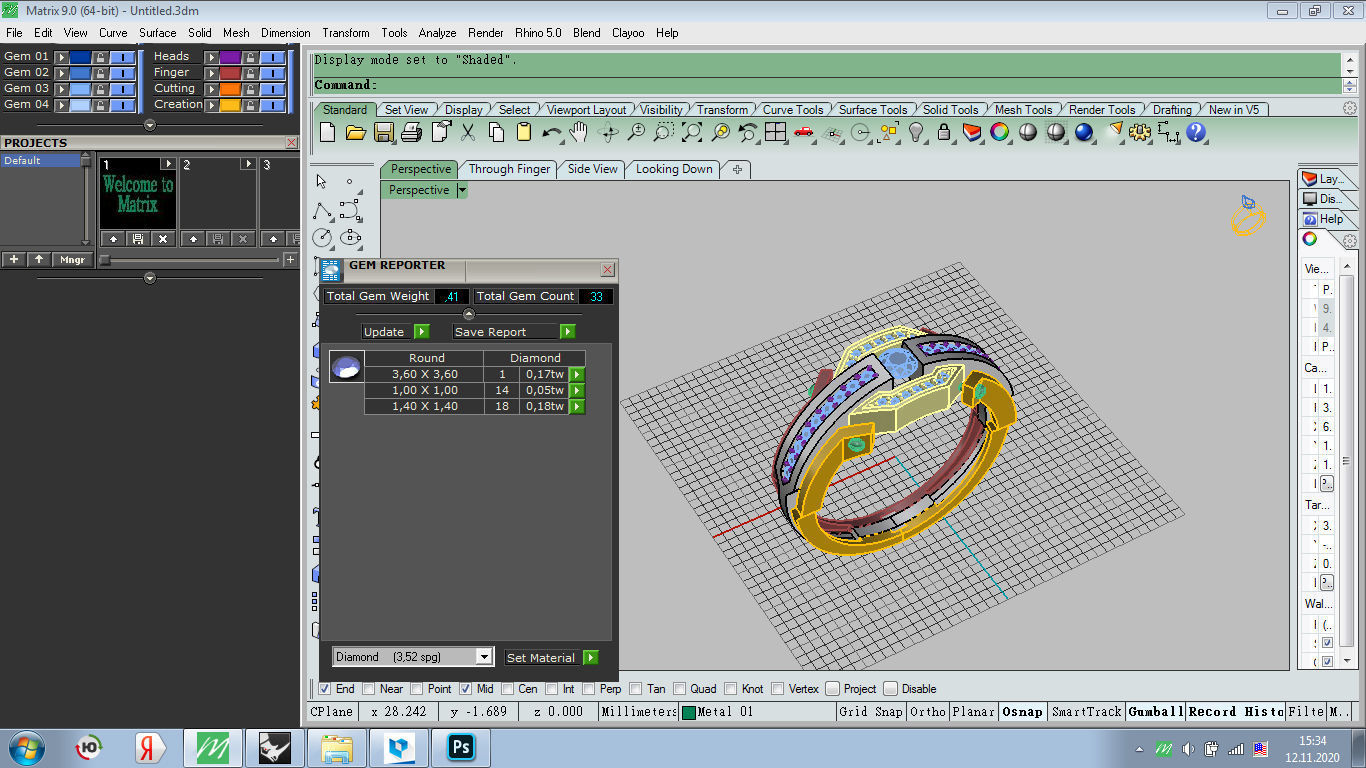Toggle the End osnap checkbox
The height and width of the screenshot is (768, 1366).
(325, 689)
